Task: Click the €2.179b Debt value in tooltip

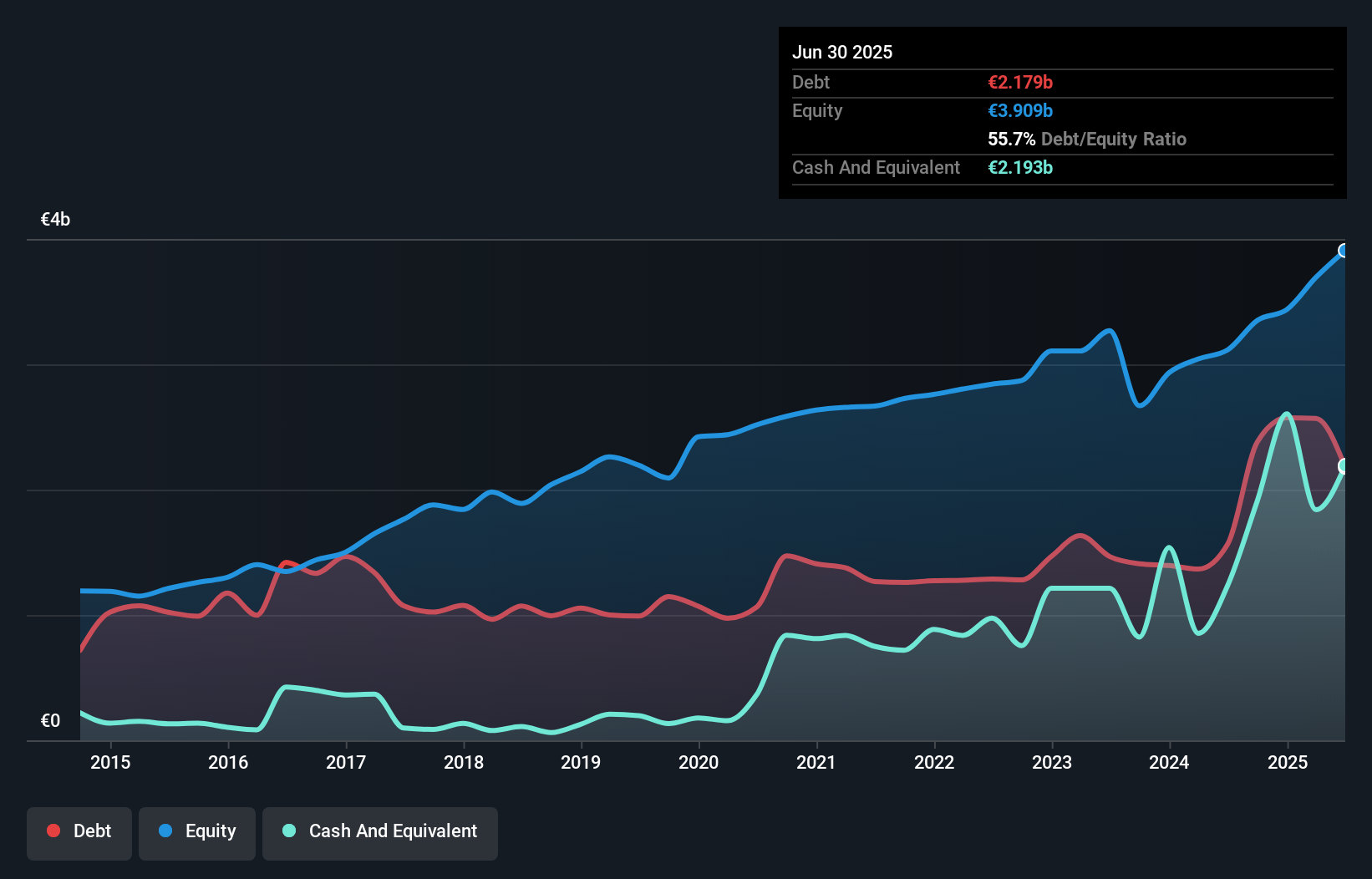Action: (1020, 83)
